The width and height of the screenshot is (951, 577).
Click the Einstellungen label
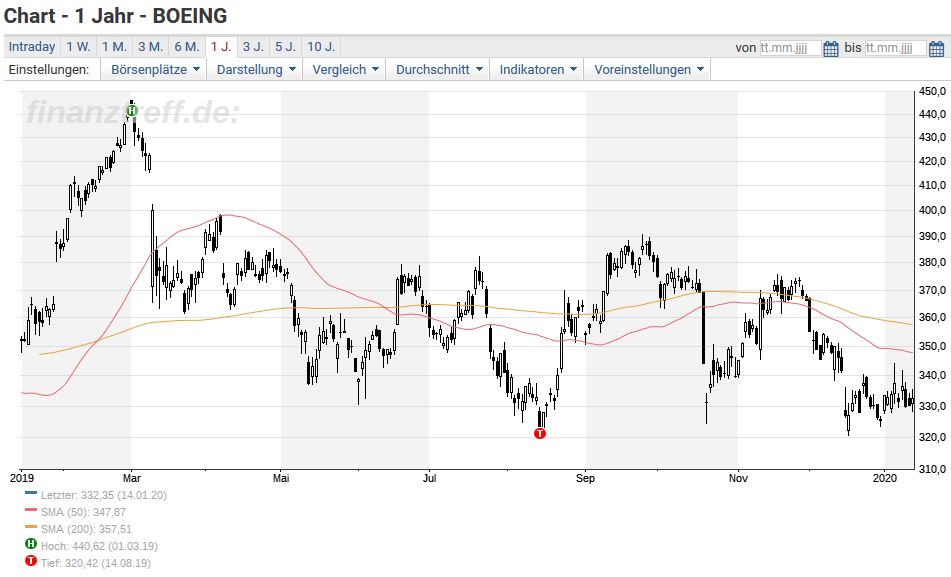click(x=49, y=70)
